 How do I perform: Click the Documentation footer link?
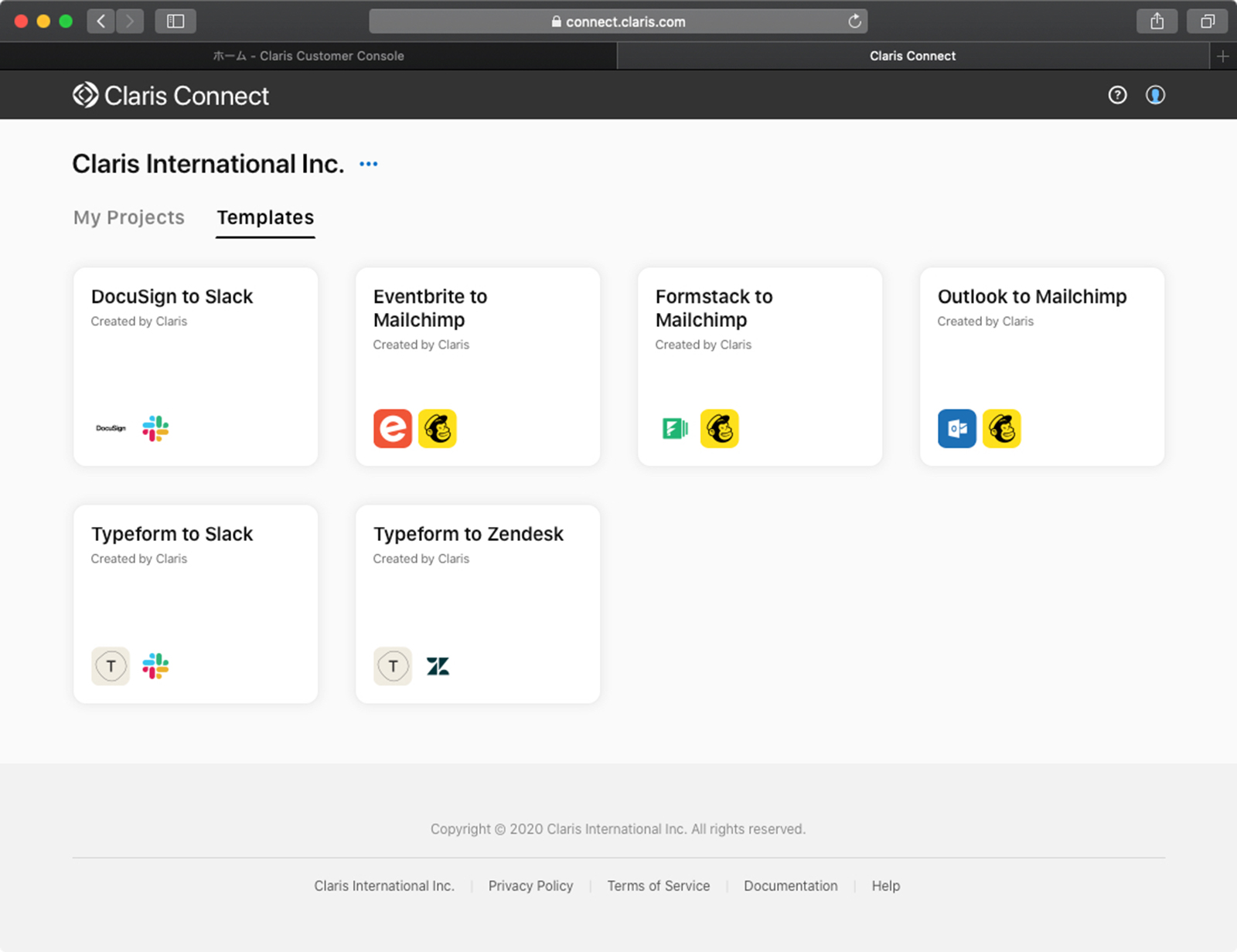790,886
